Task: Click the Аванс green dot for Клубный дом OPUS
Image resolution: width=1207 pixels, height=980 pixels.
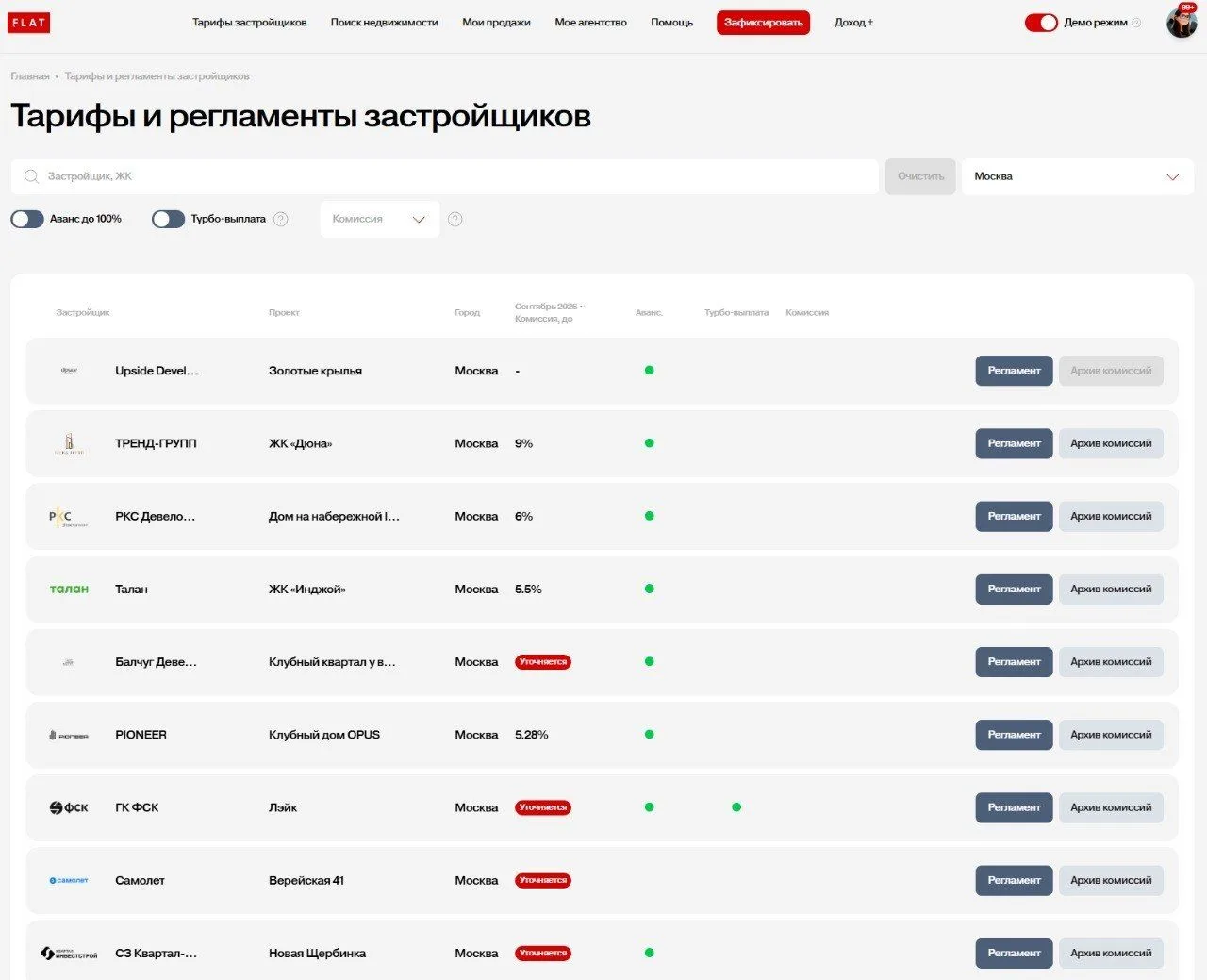Action: click(649, 735)
